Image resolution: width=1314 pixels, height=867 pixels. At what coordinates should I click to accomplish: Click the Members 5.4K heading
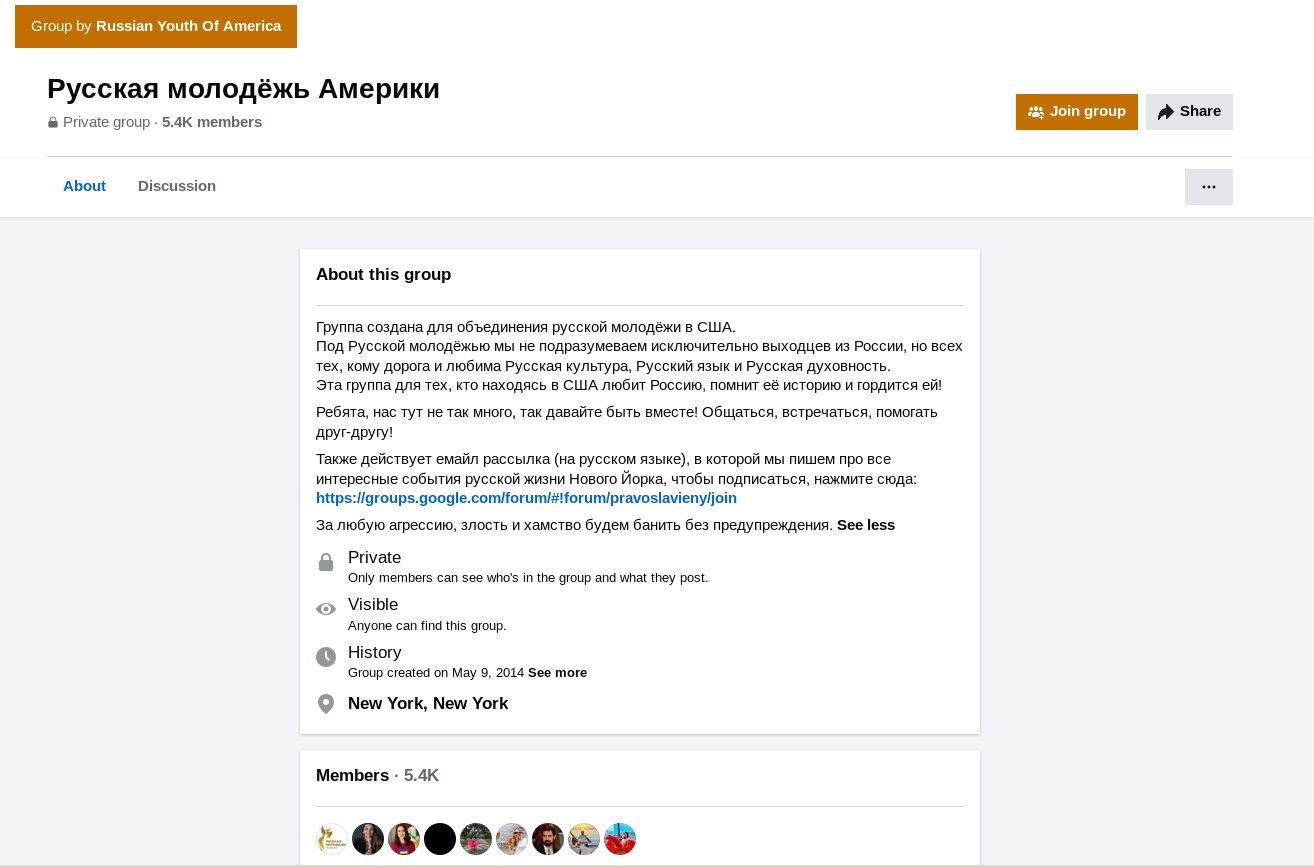377,776
